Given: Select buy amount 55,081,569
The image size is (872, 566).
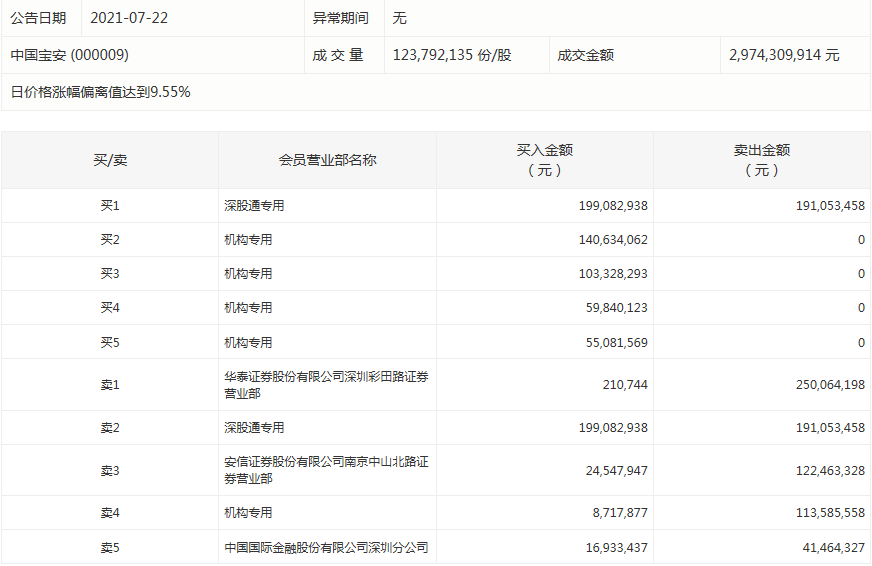Looking at the screenshot, I should pyautogui.click(x=617, y=342).
